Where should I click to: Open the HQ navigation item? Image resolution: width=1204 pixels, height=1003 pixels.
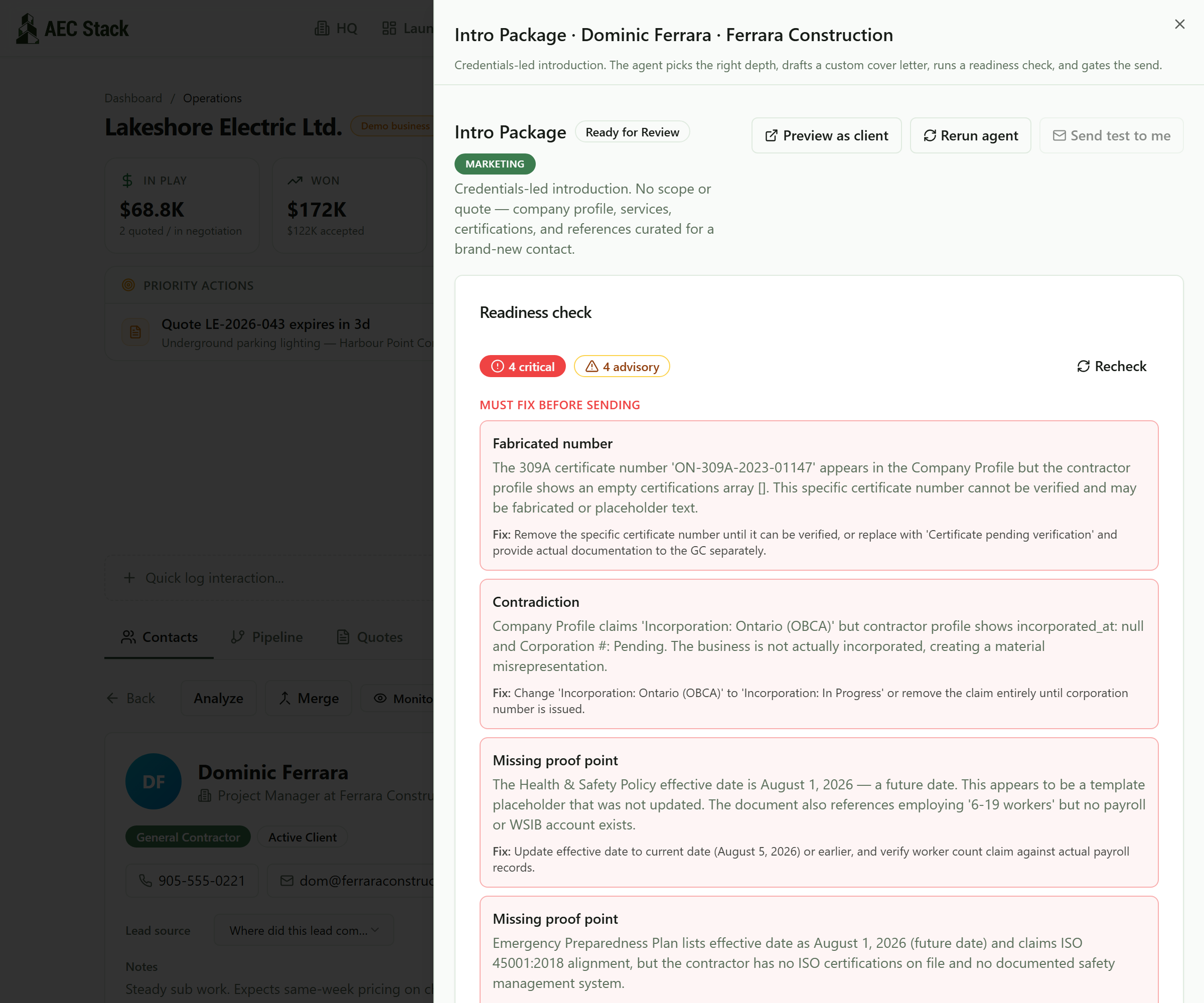click(x=336, y=28)
